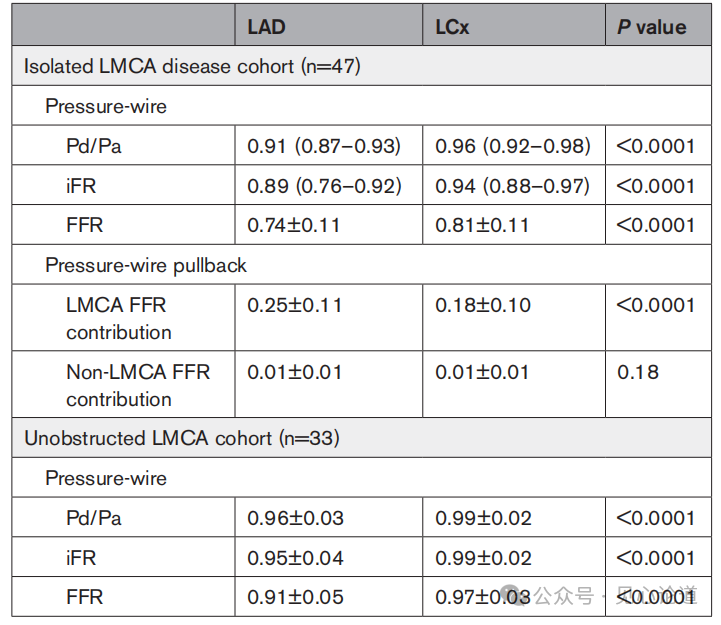Click the FFR value 0.81±0.11
Screen dimensions: 721x625
coord(482,225)
